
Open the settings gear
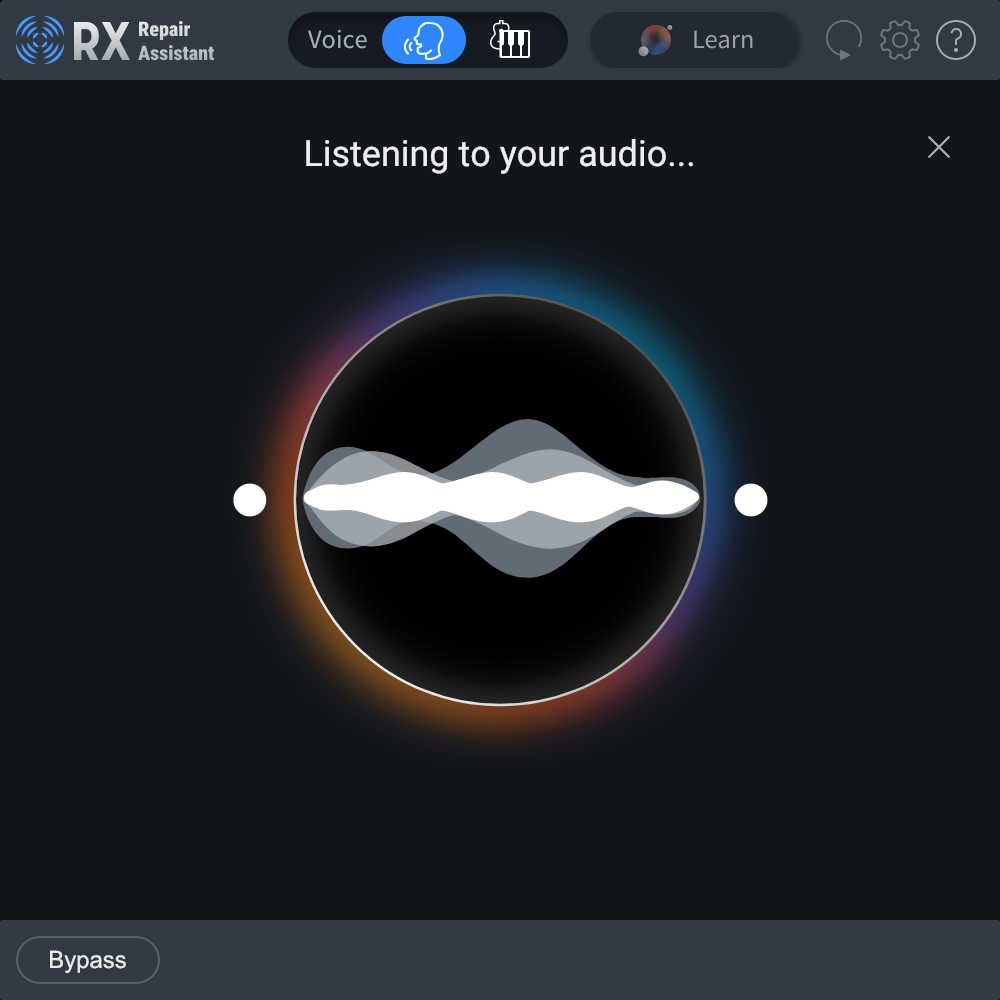[899, 40]
